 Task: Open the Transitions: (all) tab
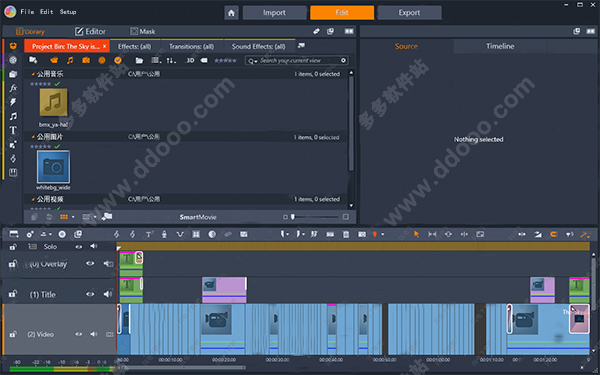point(192,47)
